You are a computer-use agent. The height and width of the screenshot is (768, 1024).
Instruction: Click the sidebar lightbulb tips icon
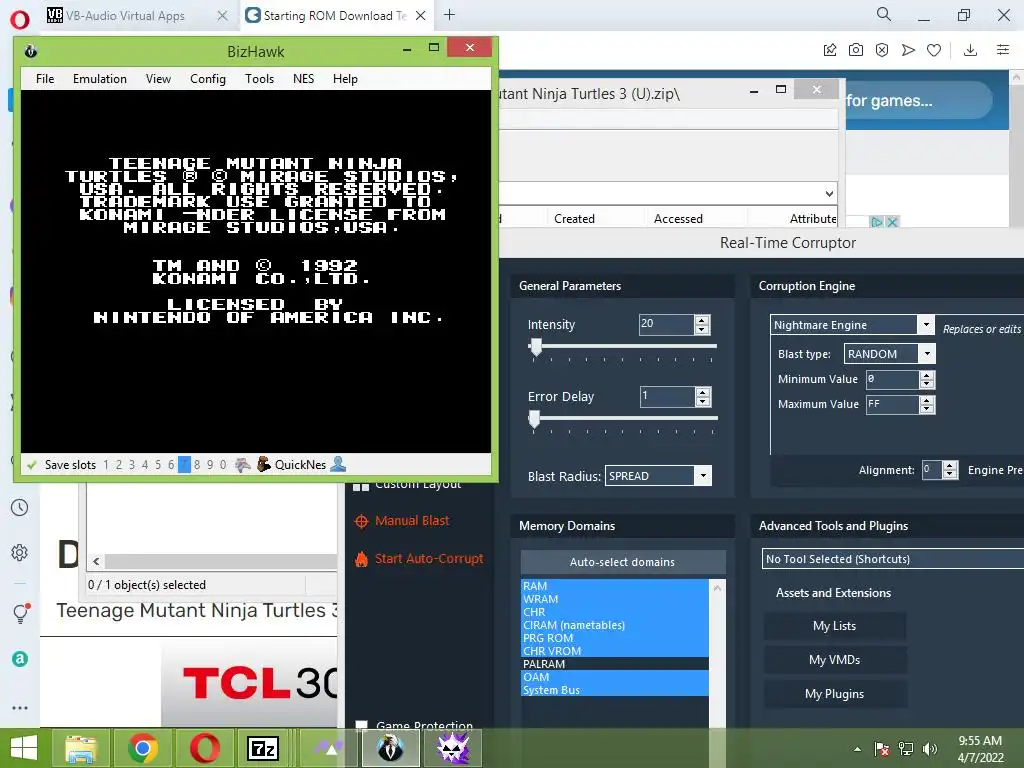pos(20,613)
